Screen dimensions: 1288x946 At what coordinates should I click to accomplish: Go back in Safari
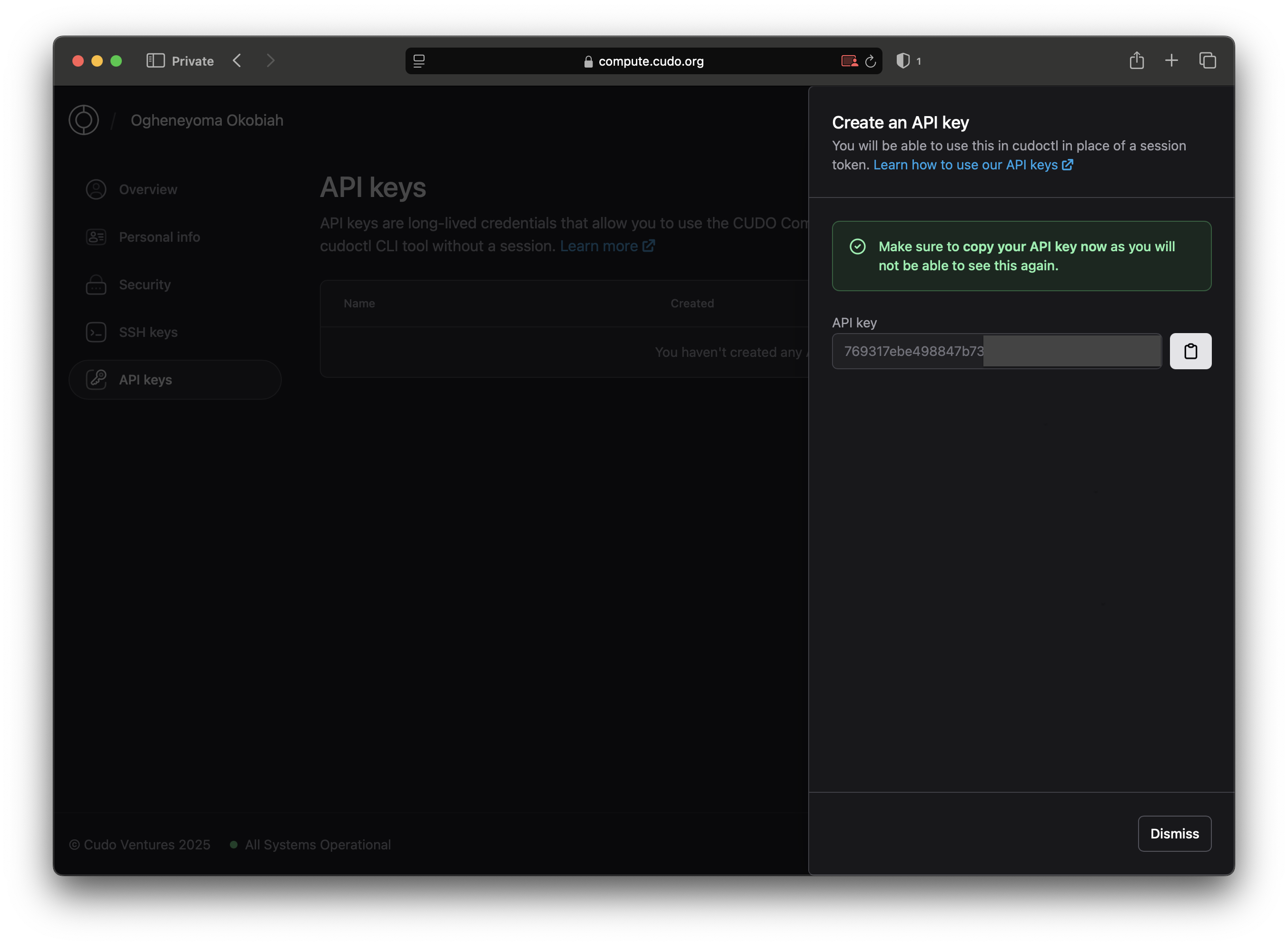click(237, 61)
